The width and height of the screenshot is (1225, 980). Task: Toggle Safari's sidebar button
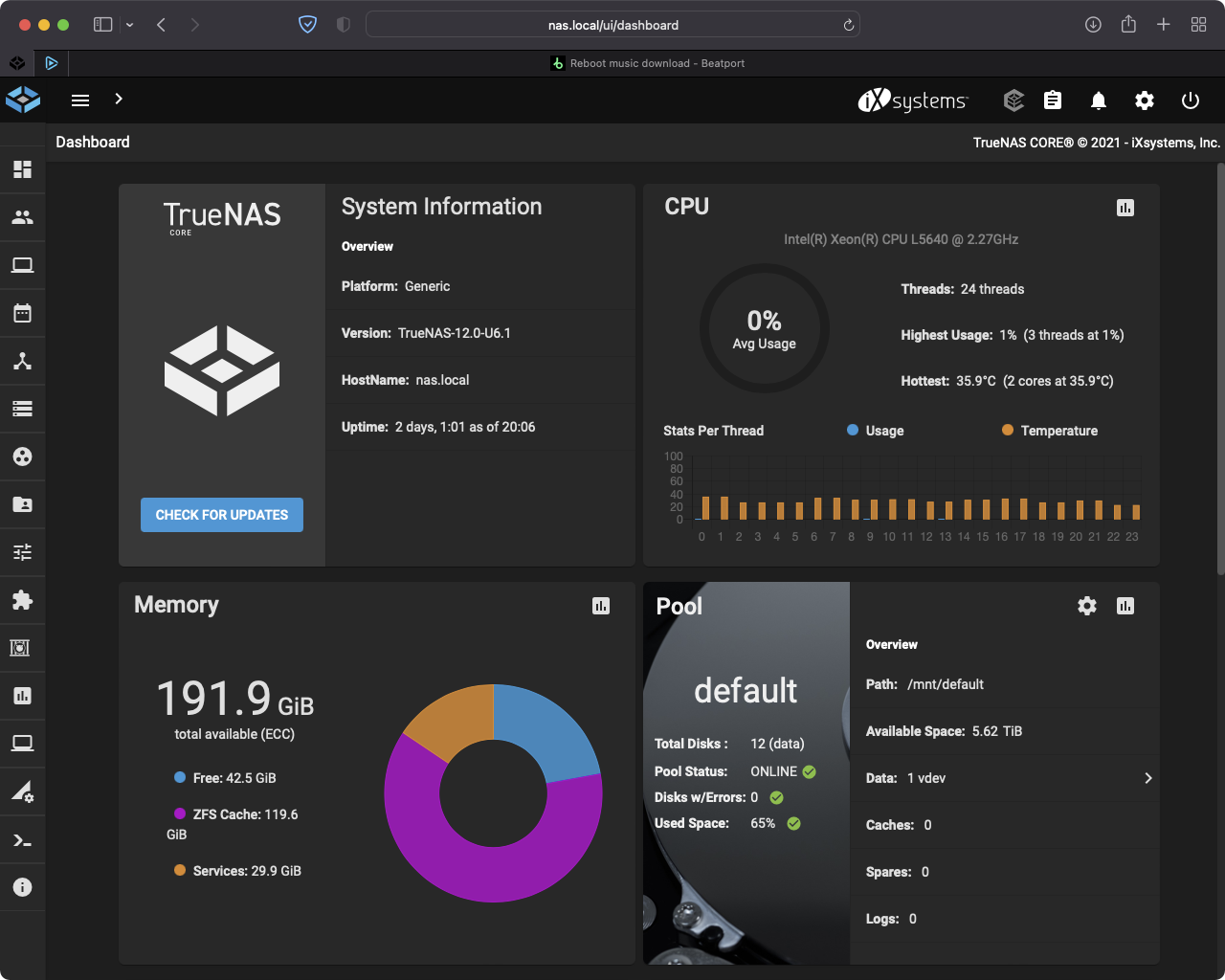pyautogui.click(x=103, y=25)
